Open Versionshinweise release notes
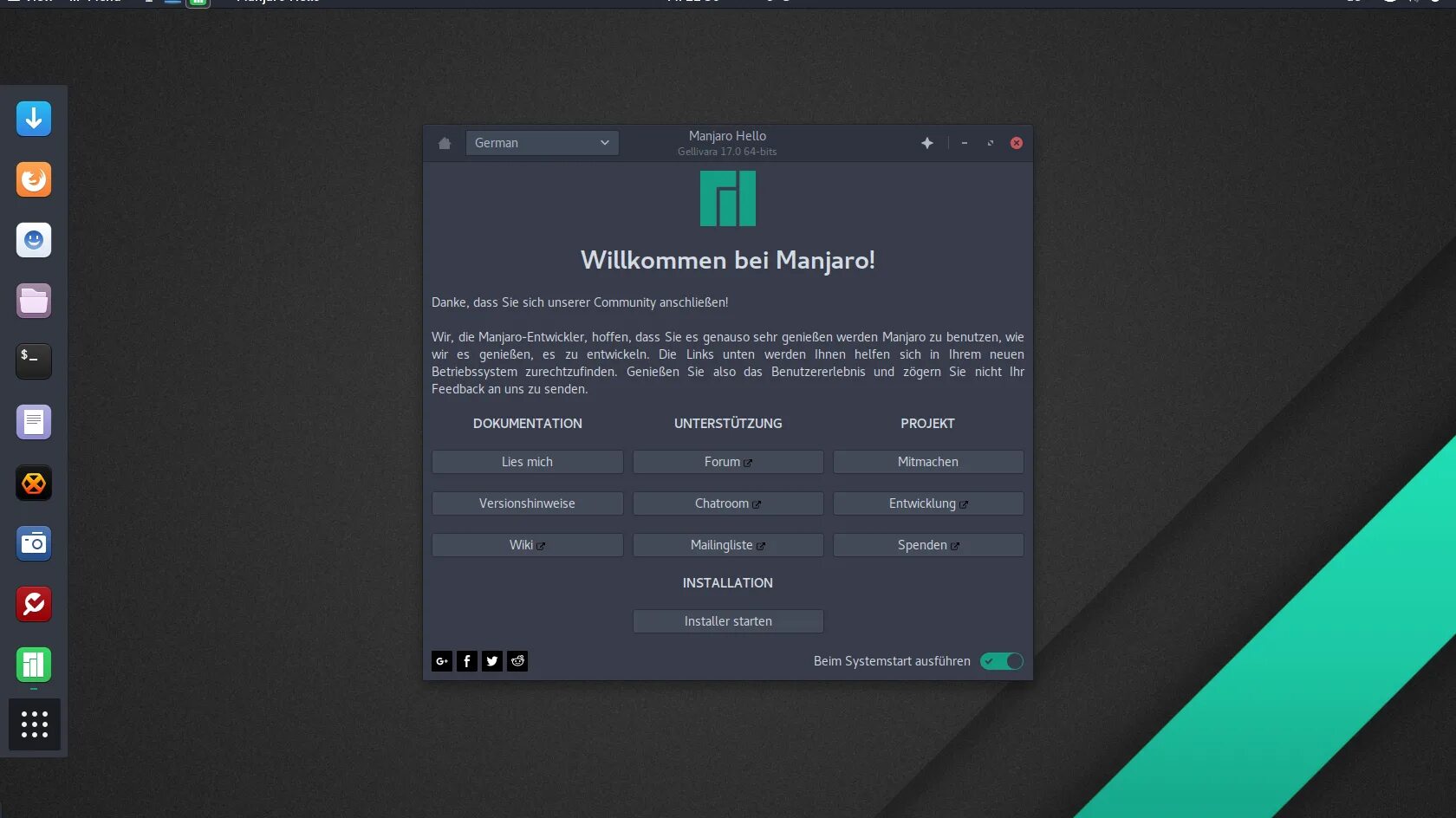The width and height of the screenshot is (1456, 818). [x=528, y=503]
